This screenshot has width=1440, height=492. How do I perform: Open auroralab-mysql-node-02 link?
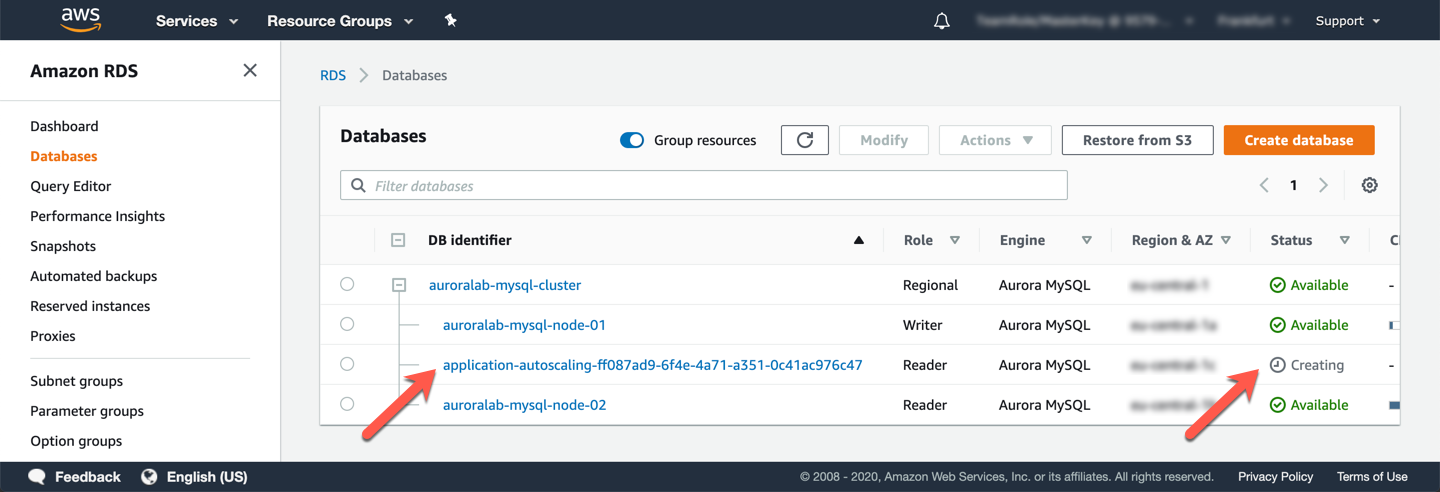tap(524, 405)
